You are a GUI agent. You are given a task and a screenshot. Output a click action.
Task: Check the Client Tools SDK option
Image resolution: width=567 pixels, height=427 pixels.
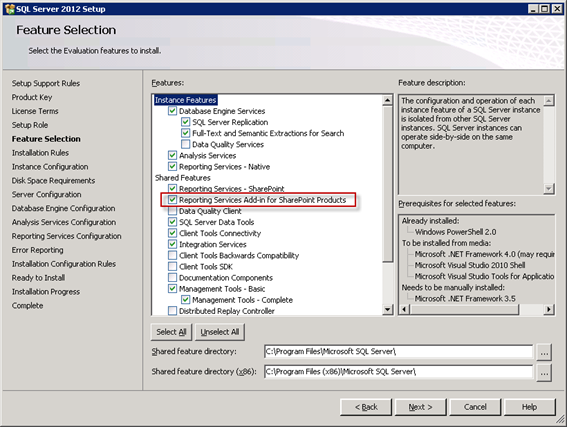pos(172,266)
